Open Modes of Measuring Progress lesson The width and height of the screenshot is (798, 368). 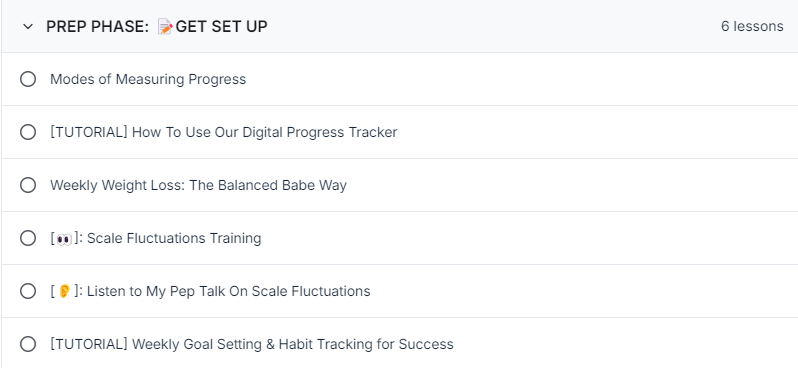(148, 79)
